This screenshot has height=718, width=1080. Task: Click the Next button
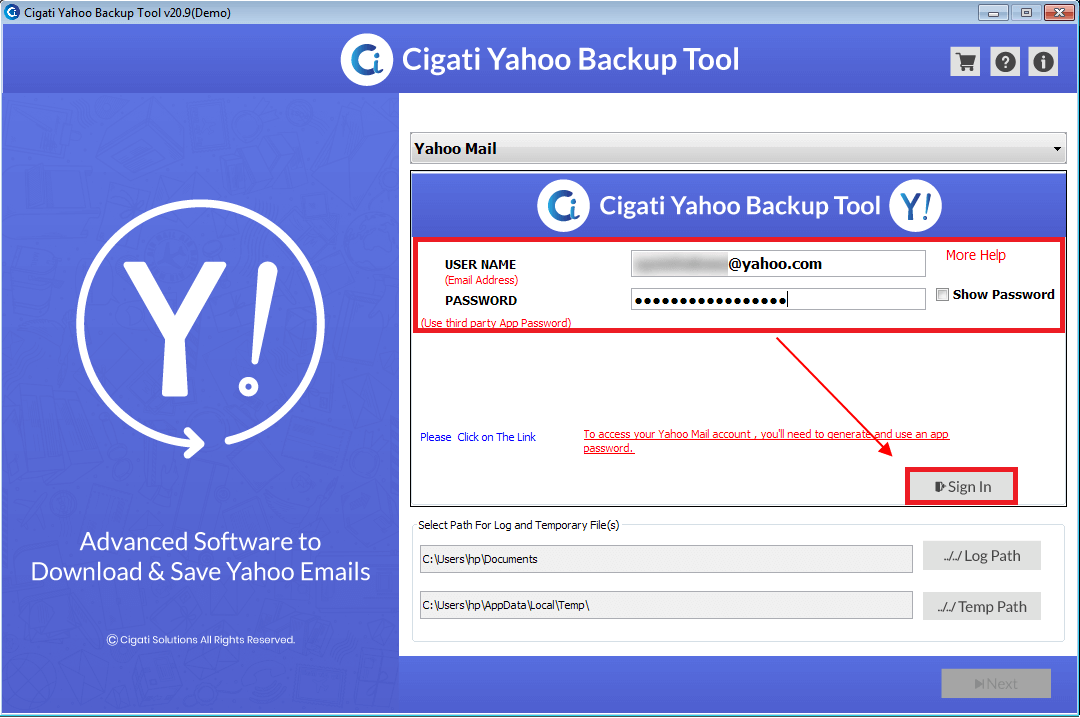996,684
